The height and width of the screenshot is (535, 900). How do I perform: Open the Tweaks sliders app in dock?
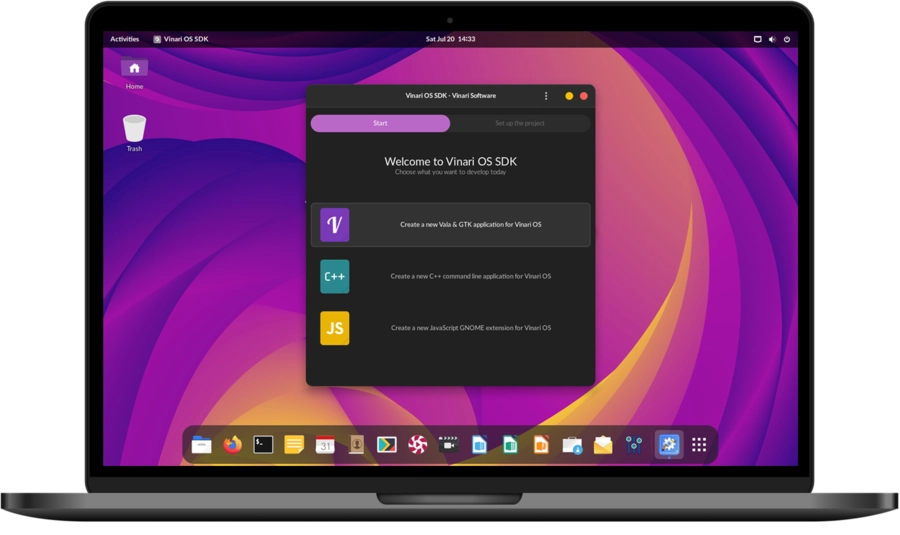click(x=634, y=444)
